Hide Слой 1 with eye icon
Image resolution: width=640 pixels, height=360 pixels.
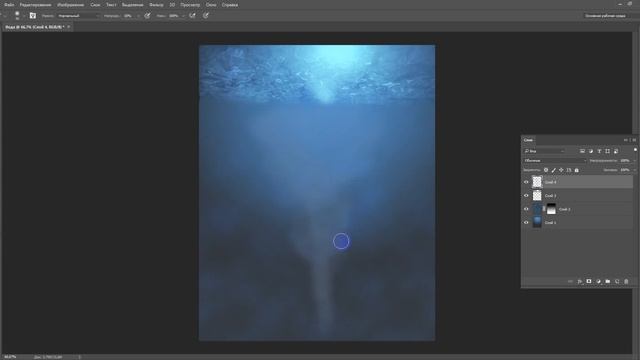pyautogui.click(x=526, y=222)
